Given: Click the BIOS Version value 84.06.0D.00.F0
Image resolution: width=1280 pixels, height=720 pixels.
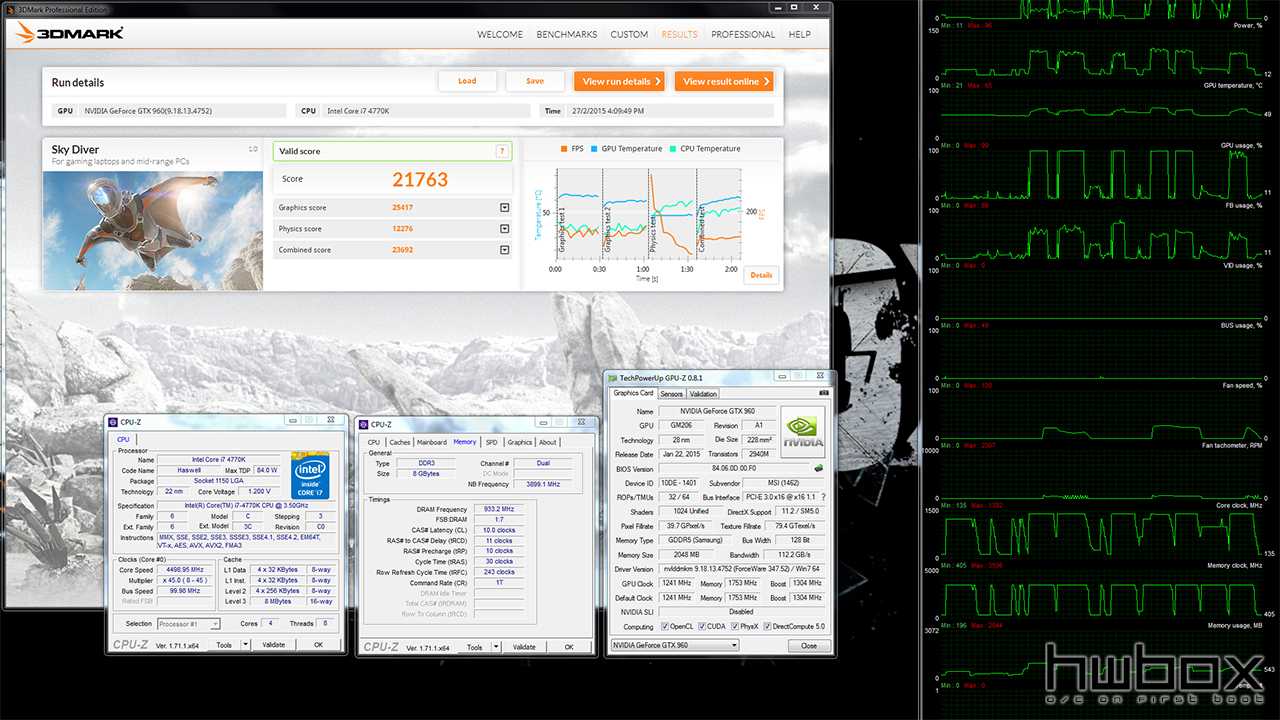Looking at the screenshot, I should (x=733, y=468).
